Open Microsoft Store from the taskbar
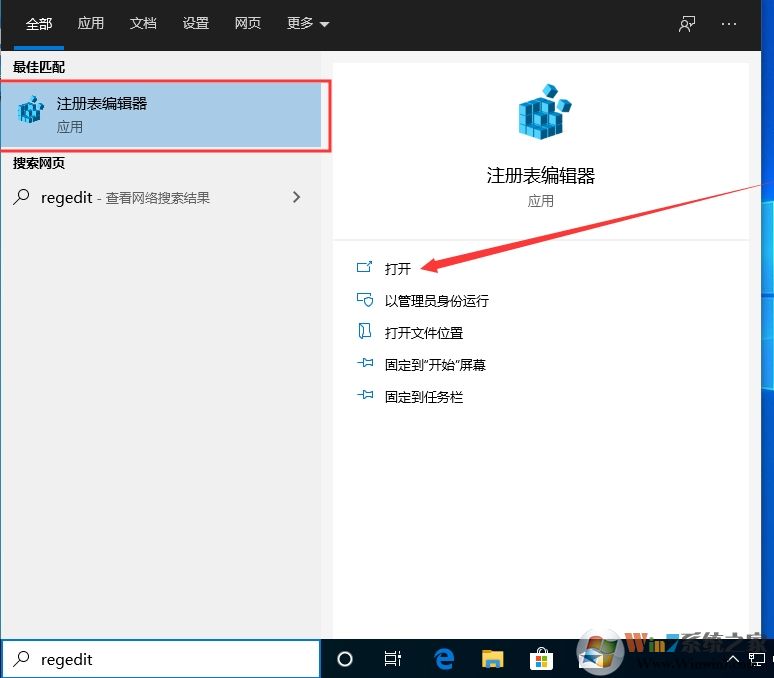 541,659
